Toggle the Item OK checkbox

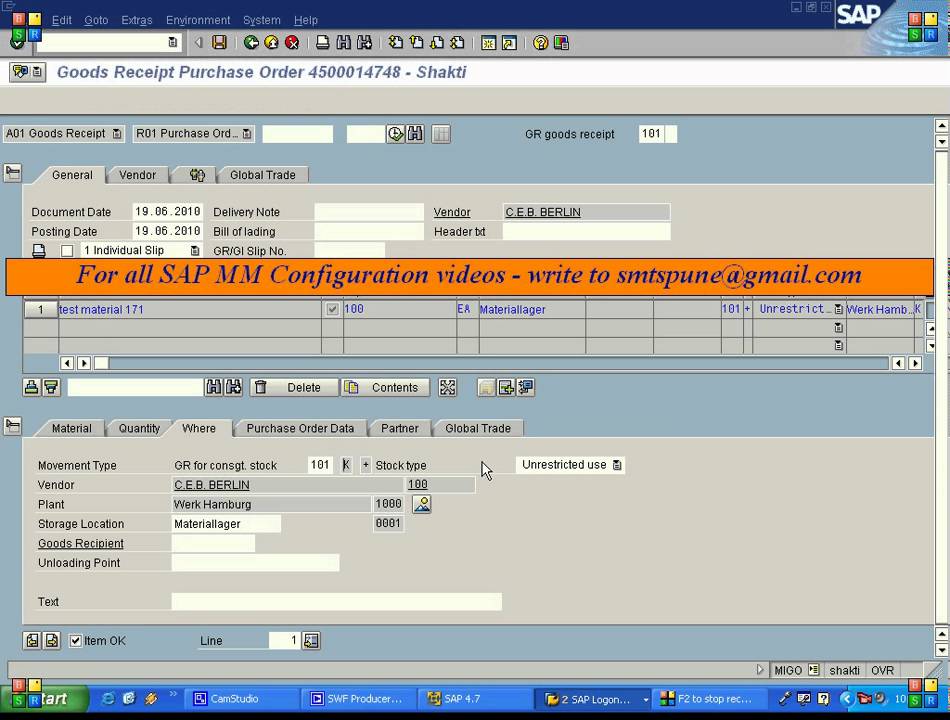(75, 641)
